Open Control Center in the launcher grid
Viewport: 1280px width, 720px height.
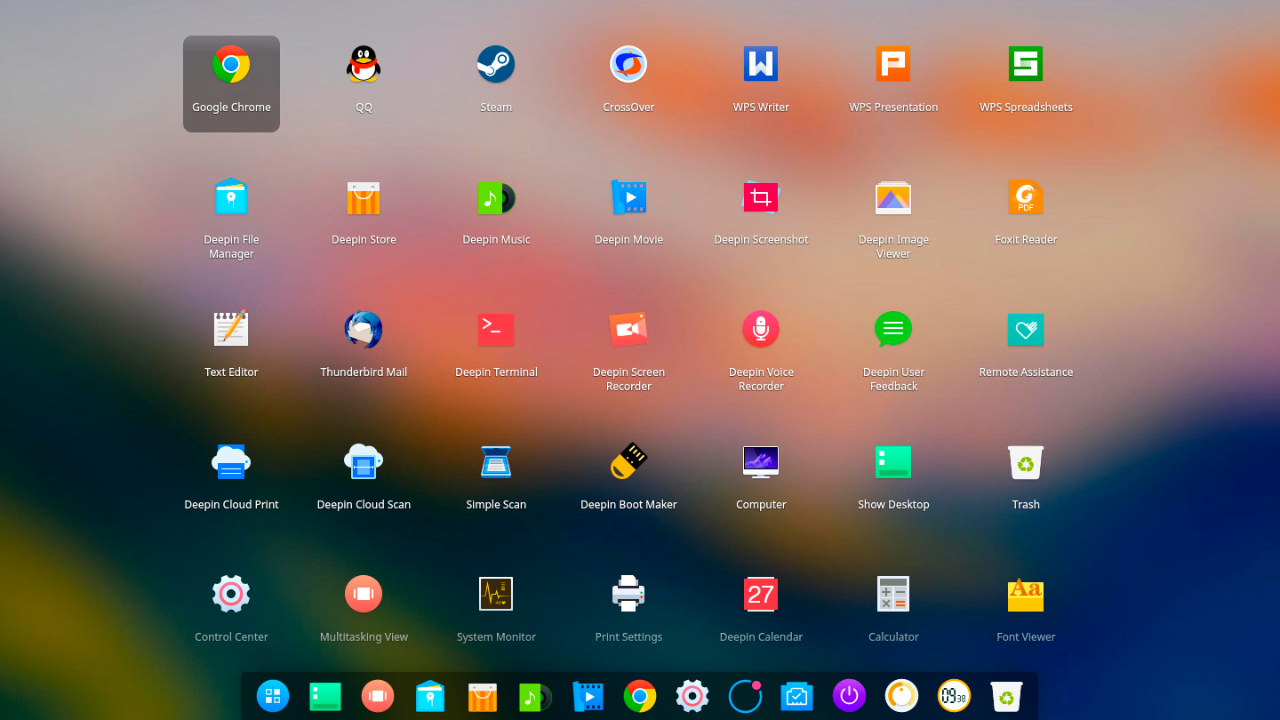click(x=231, y=594)
